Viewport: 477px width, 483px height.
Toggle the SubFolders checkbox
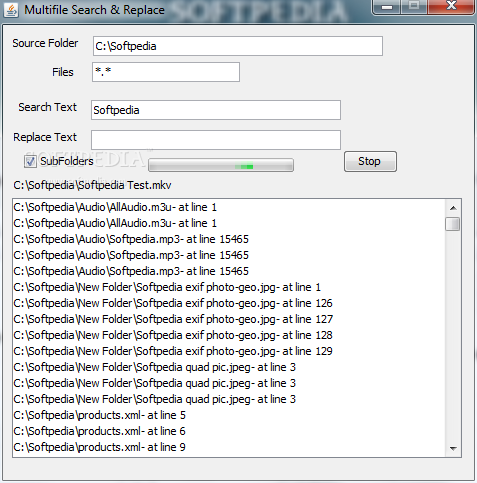click(30, 161)
